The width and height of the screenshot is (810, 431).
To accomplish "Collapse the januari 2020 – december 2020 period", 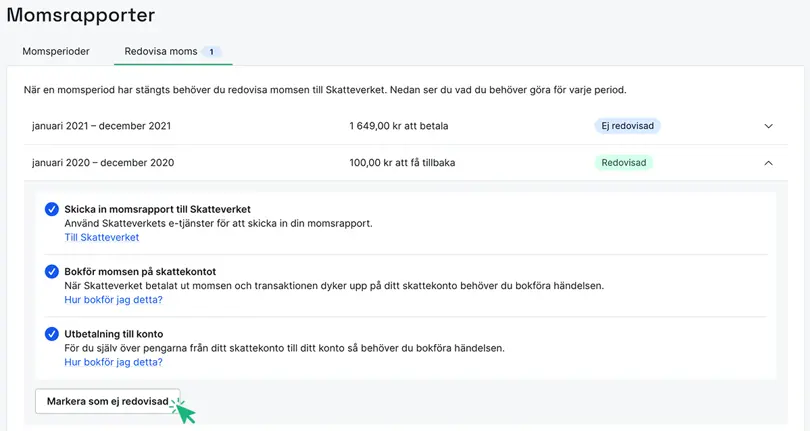I will 768,163.
